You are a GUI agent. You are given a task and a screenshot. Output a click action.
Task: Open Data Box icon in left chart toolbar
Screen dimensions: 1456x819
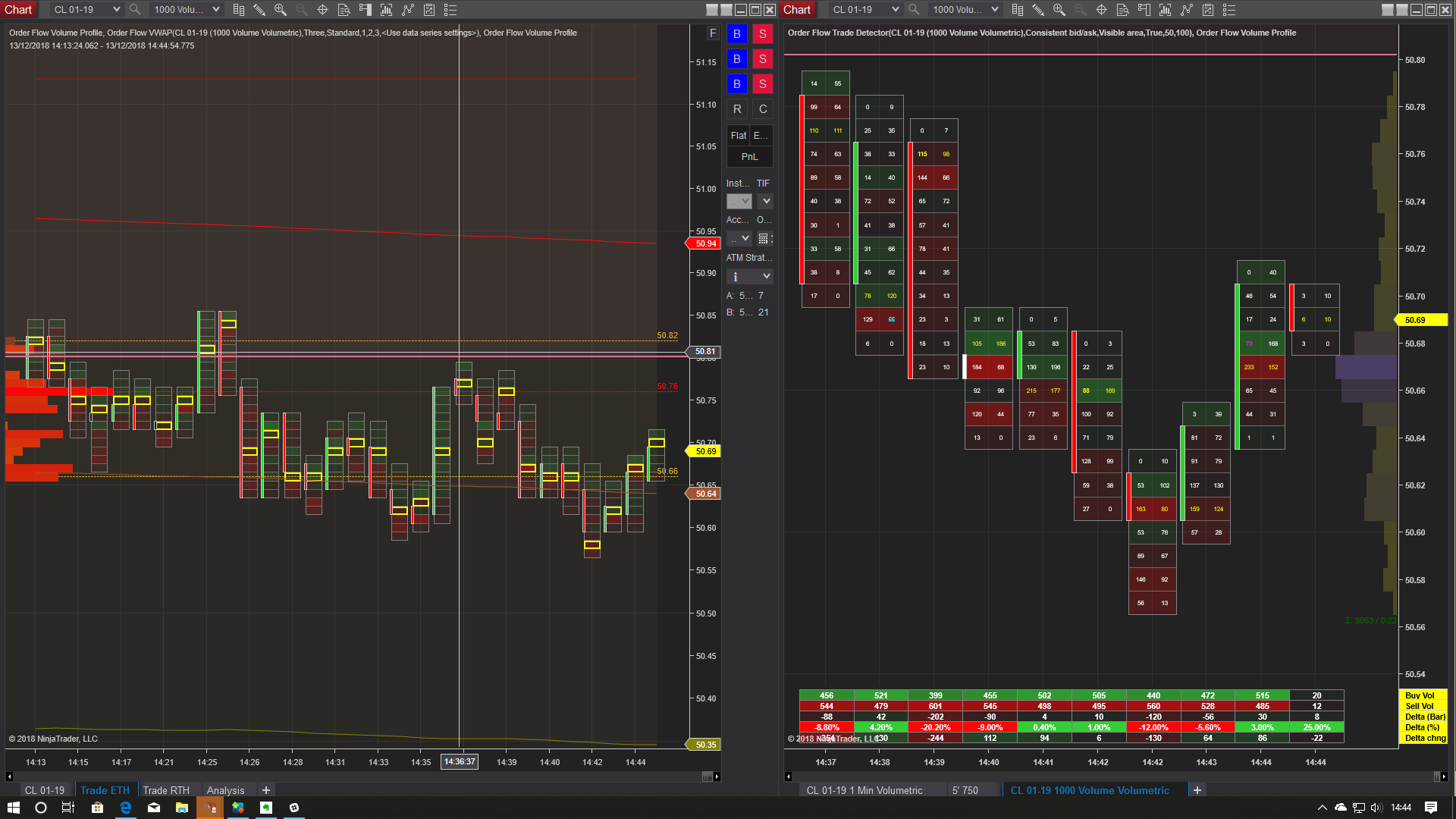pos(344,10)
